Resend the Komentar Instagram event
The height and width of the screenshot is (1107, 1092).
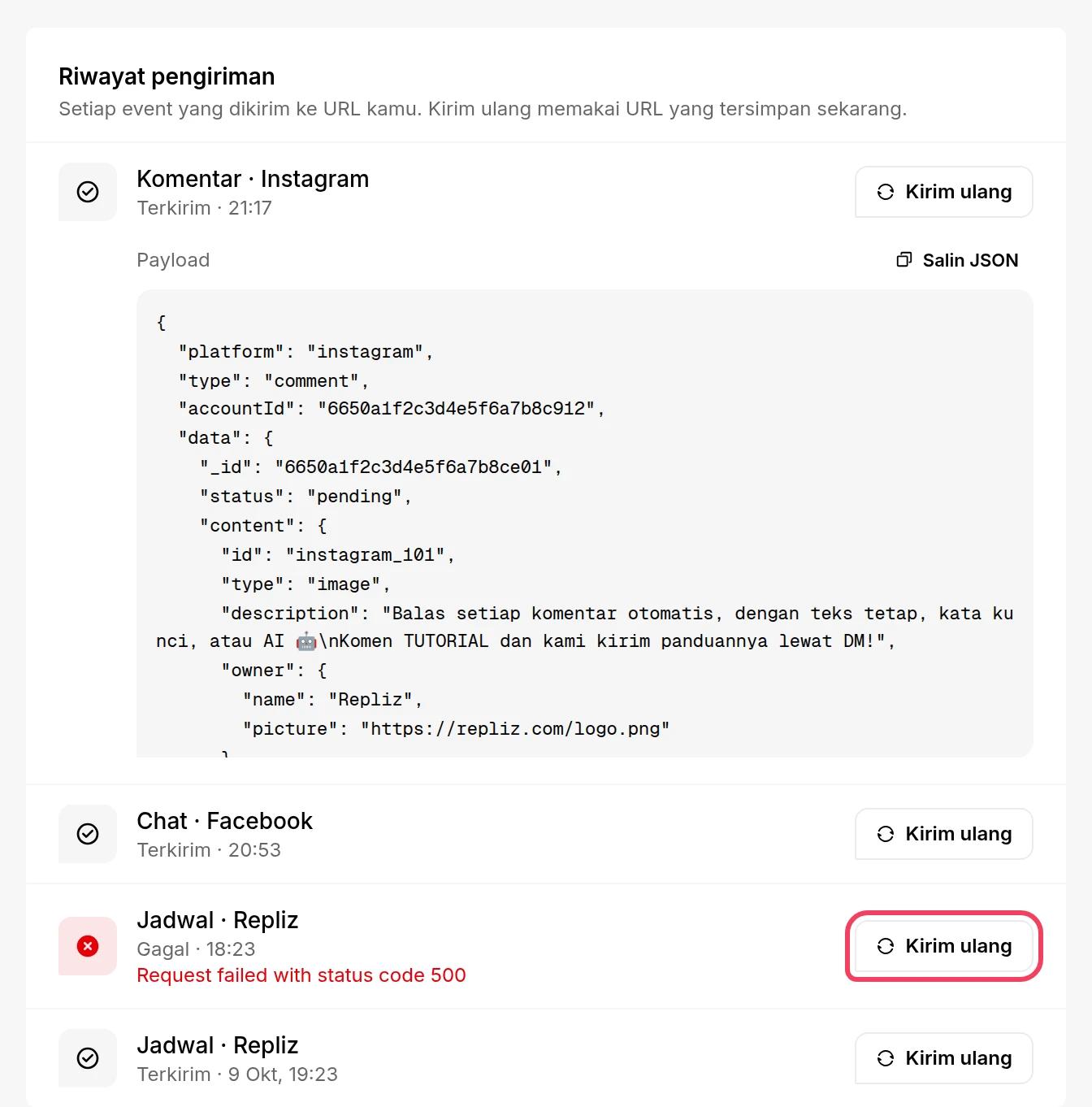[944, 192]
